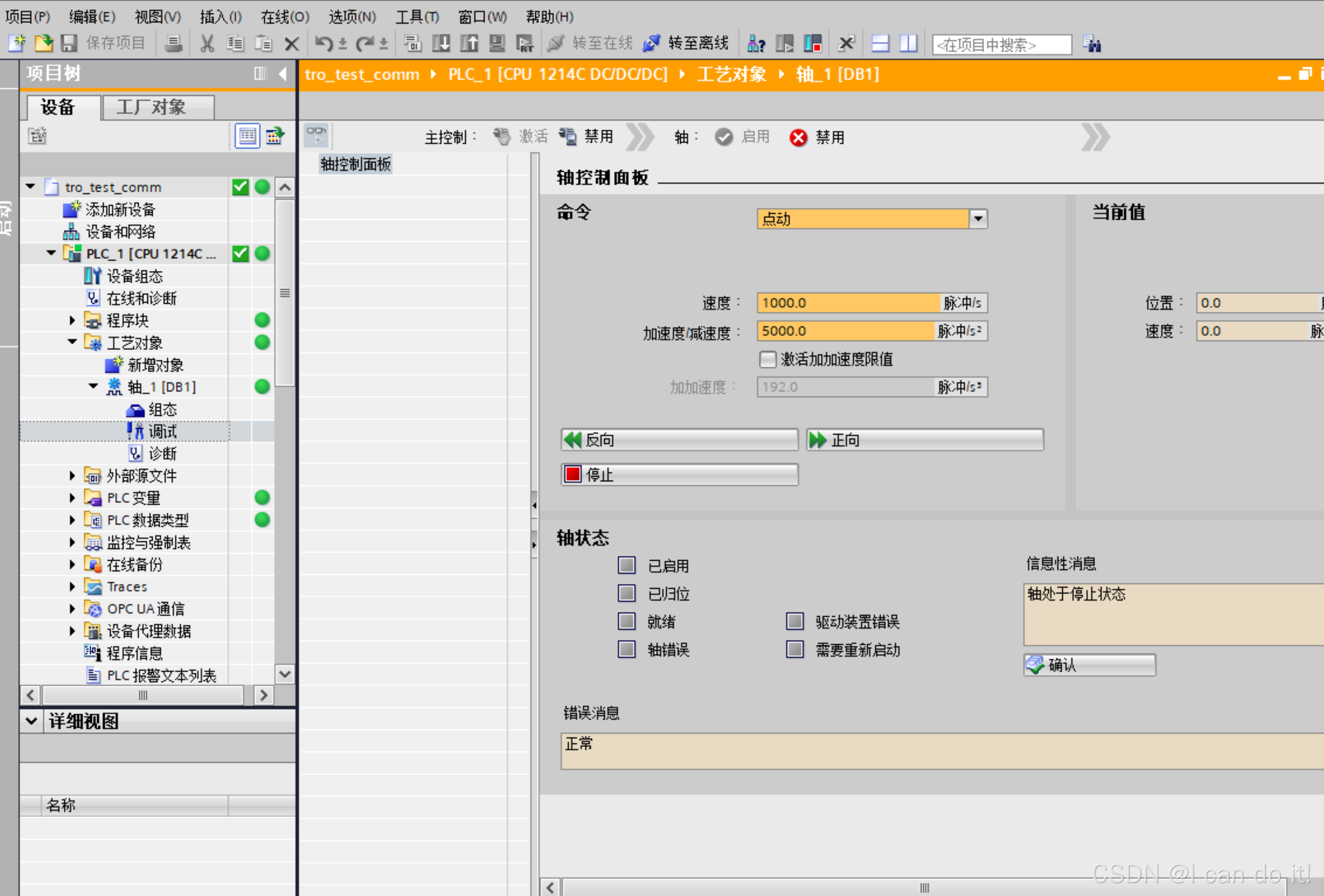Click the 轴错误 status indicator box
The image size is (1324, 896).
click(626, 649)
